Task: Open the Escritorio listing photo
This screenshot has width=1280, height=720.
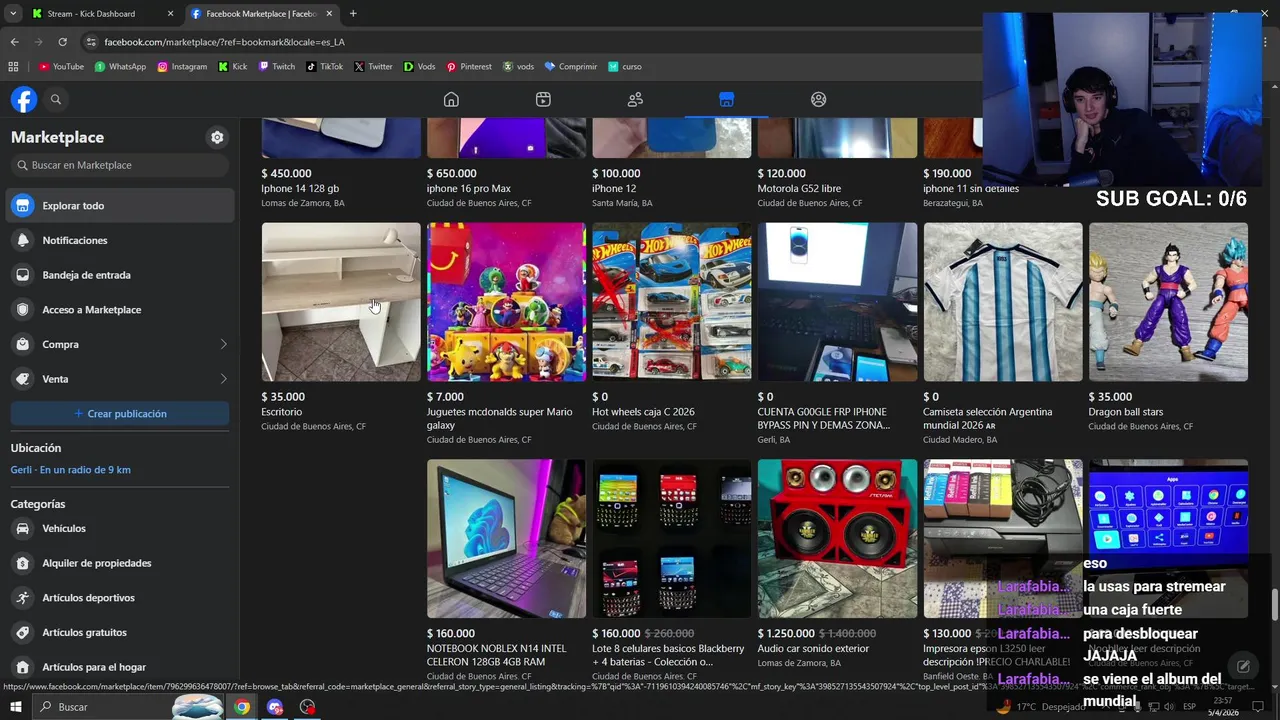Action: pyautogui.click(x=341, y=302)
